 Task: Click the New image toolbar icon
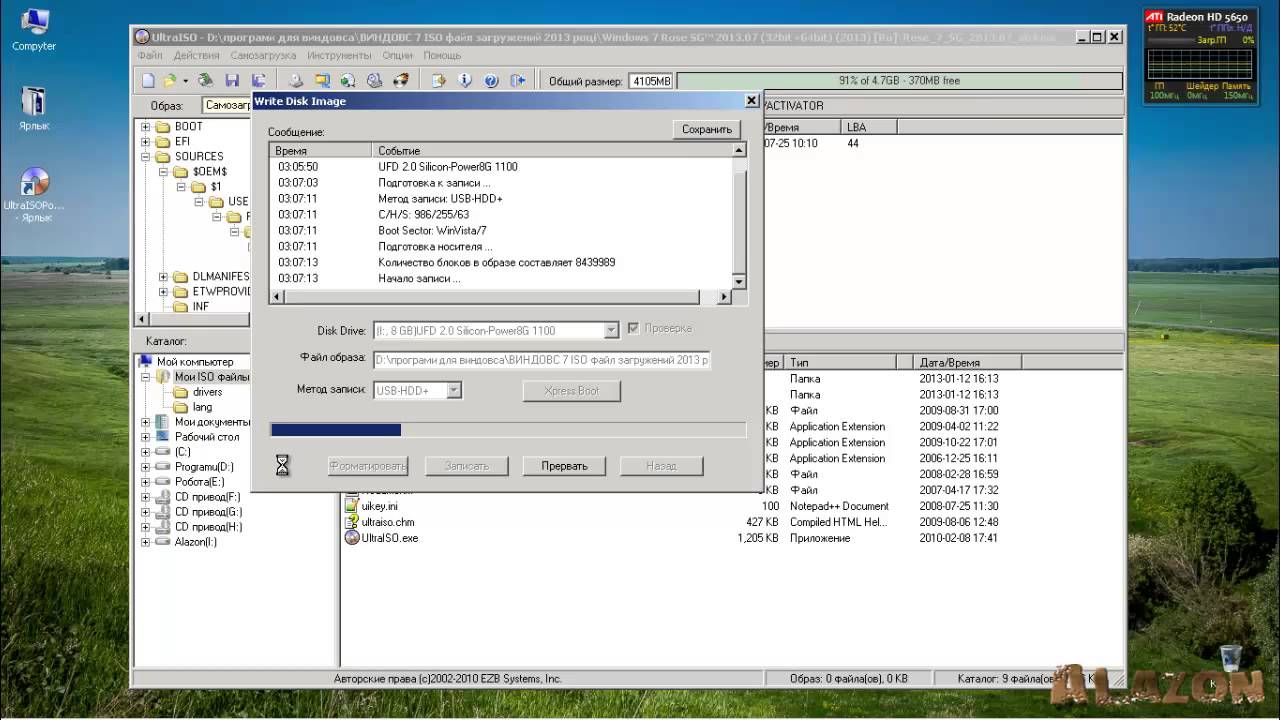click(148, 80)
